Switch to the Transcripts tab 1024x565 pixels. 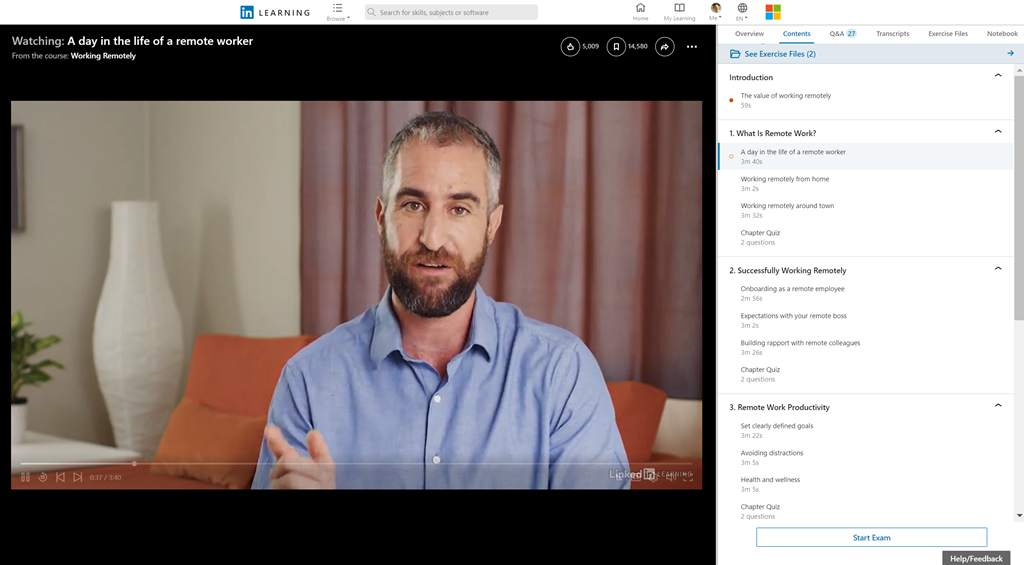click(x=892, y=34)
